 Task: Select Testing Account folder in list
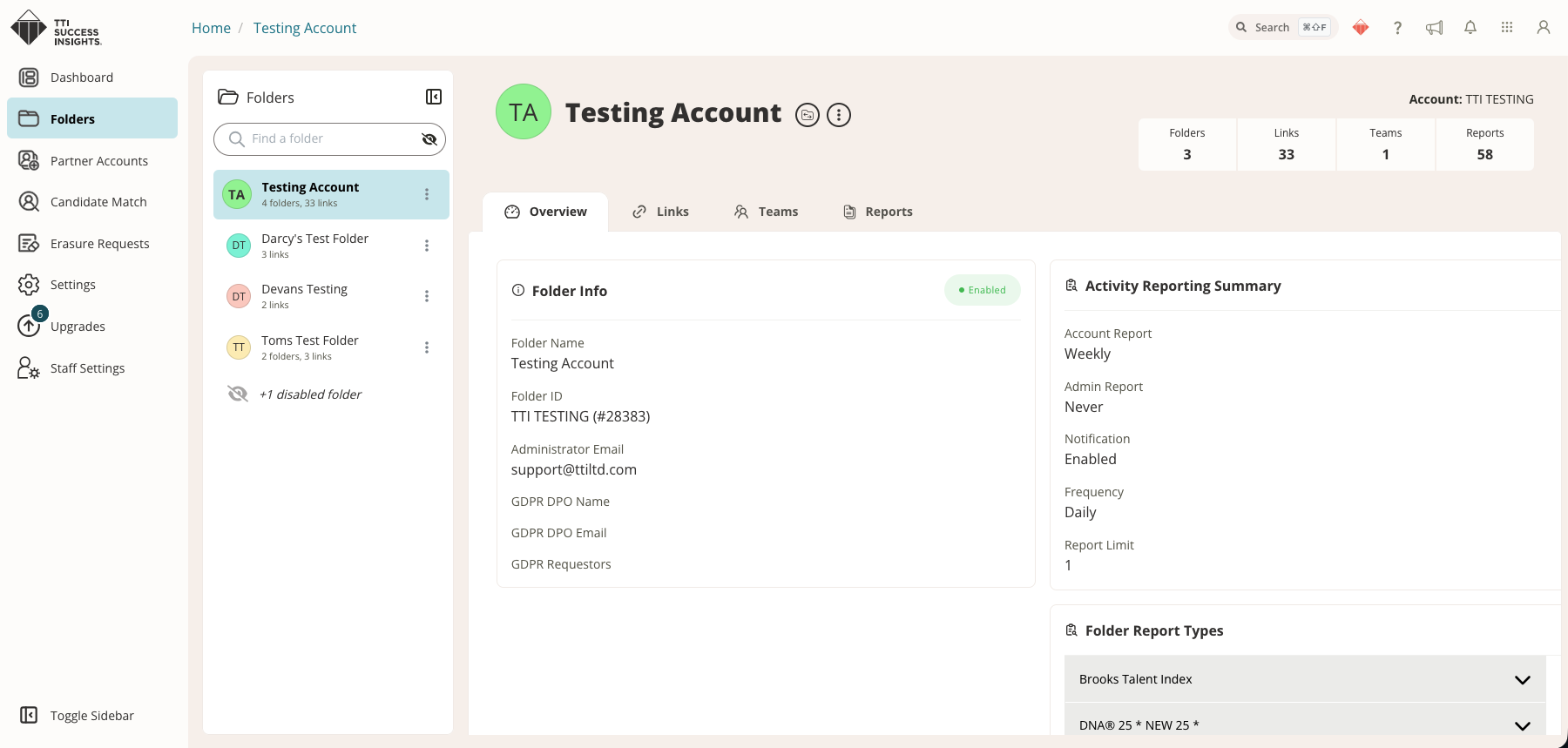pyautogui.click(x=331, y=194)
